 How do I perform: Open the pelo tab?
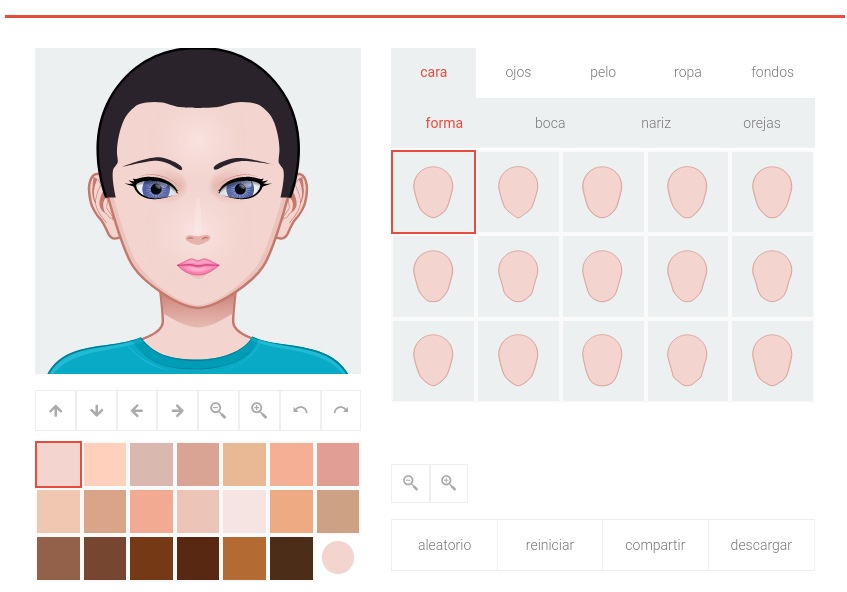point(603,72)
